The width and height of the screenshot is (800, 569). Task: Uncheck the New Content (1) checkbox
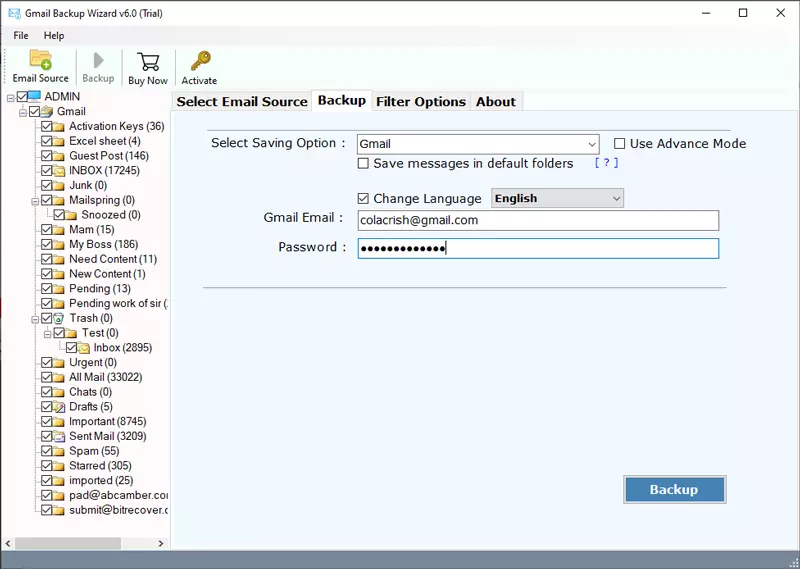[46, 274]
